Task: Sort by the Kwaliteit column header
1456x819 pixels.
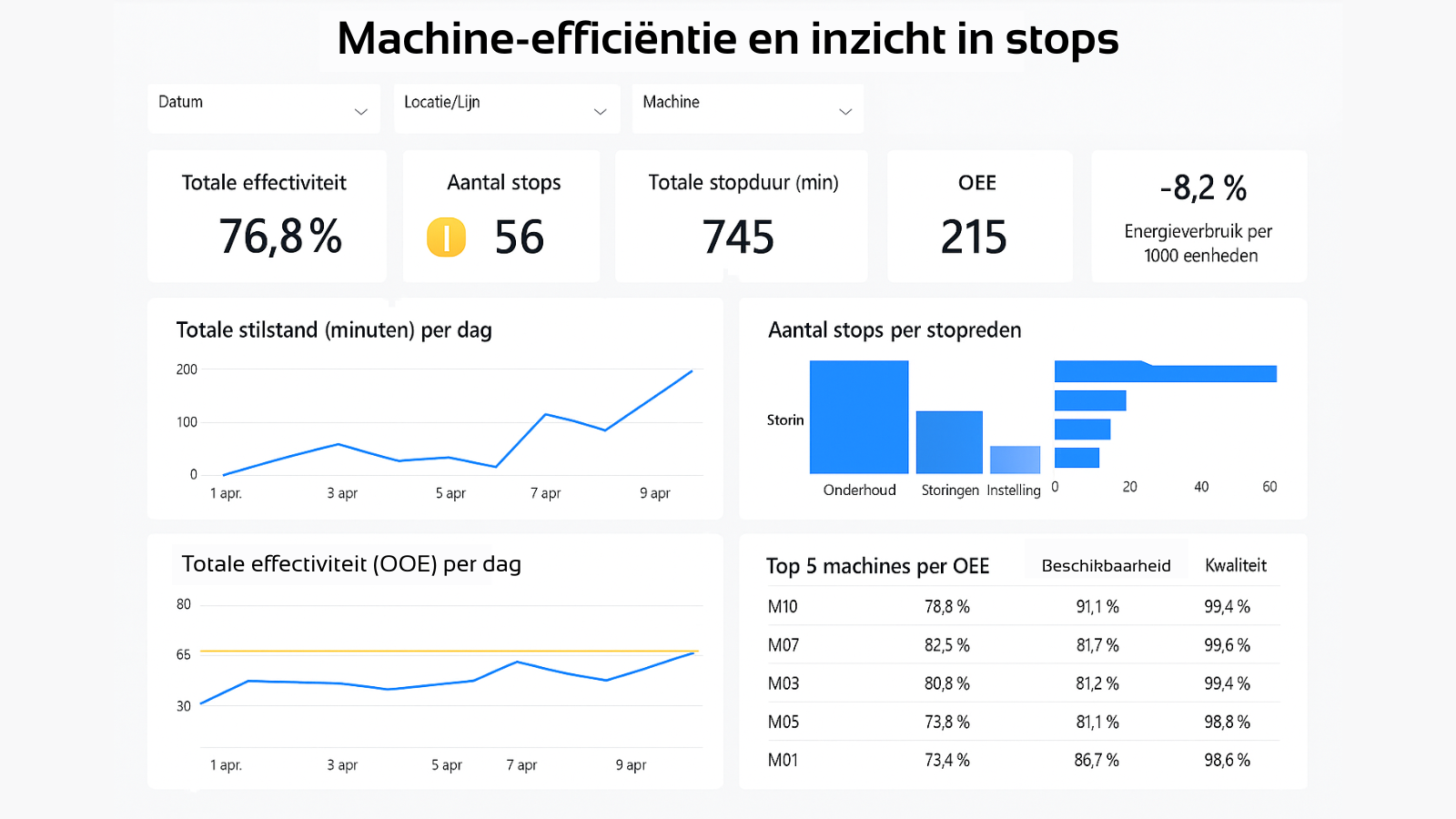Action: 1236,565
